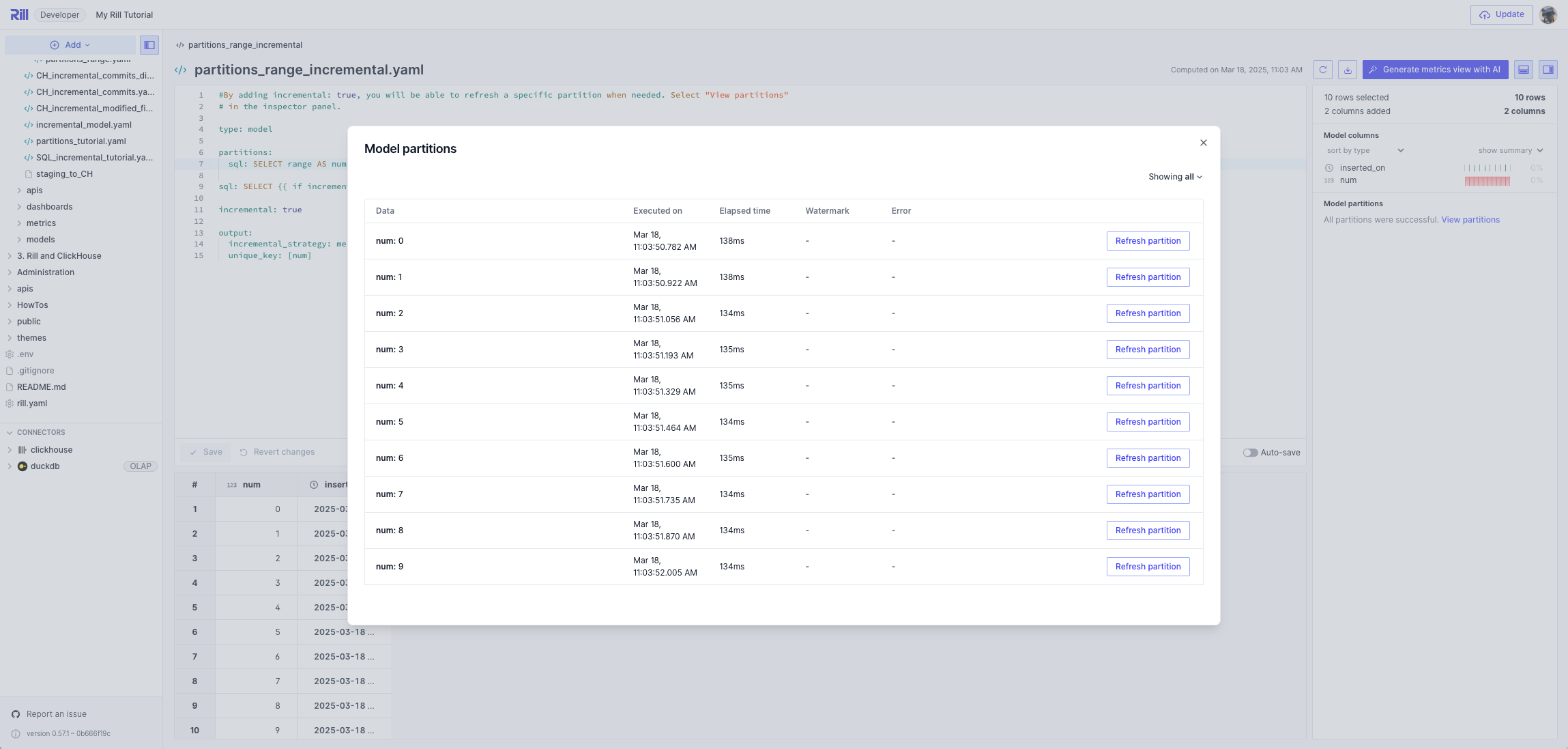This screenshot has height=749, width=1568.
Task: Click the numeric type icon beside num column
Action: (1329, 180)
